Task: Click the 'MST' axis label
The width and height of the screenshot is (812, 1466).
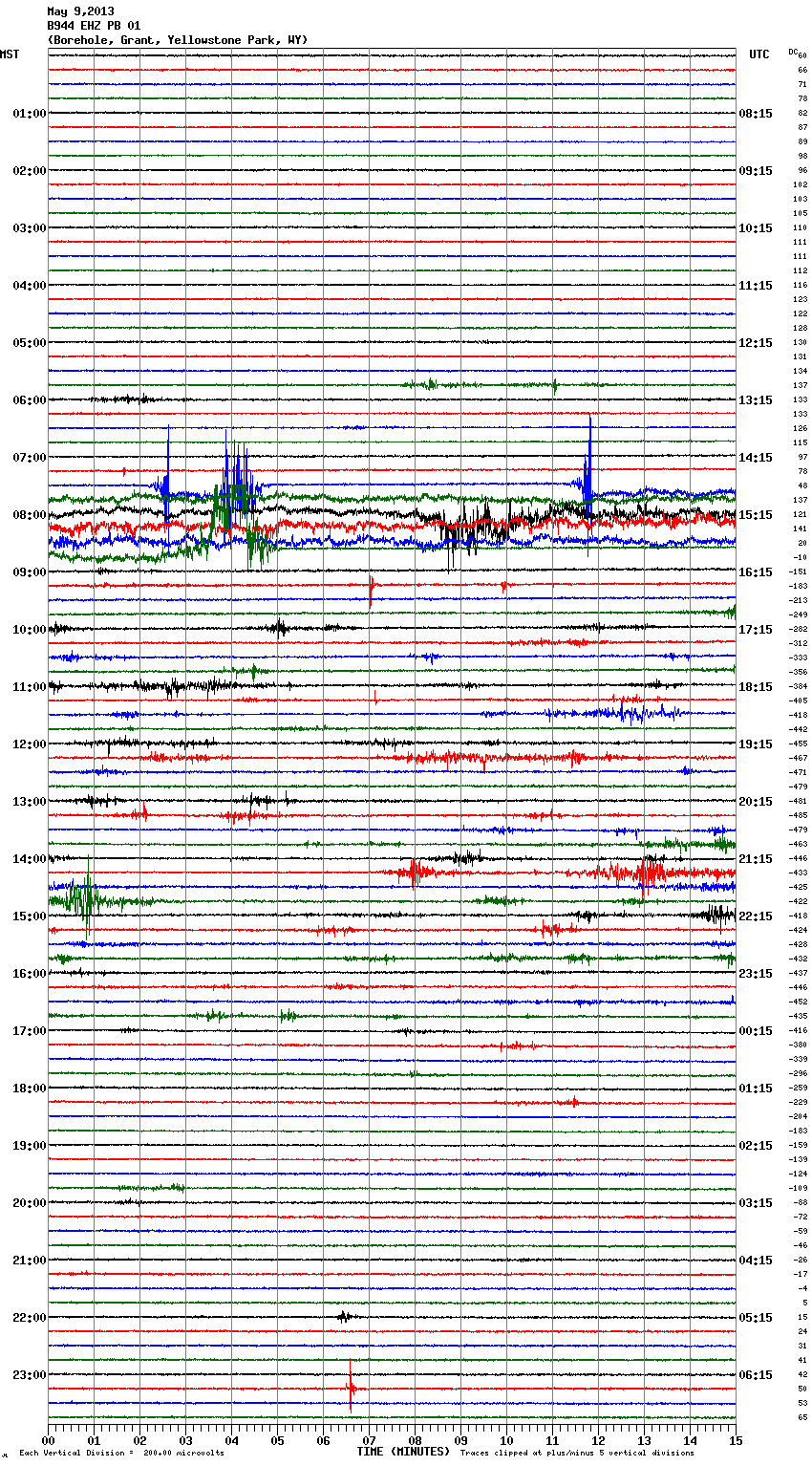Action: click(x=10, y=54)
